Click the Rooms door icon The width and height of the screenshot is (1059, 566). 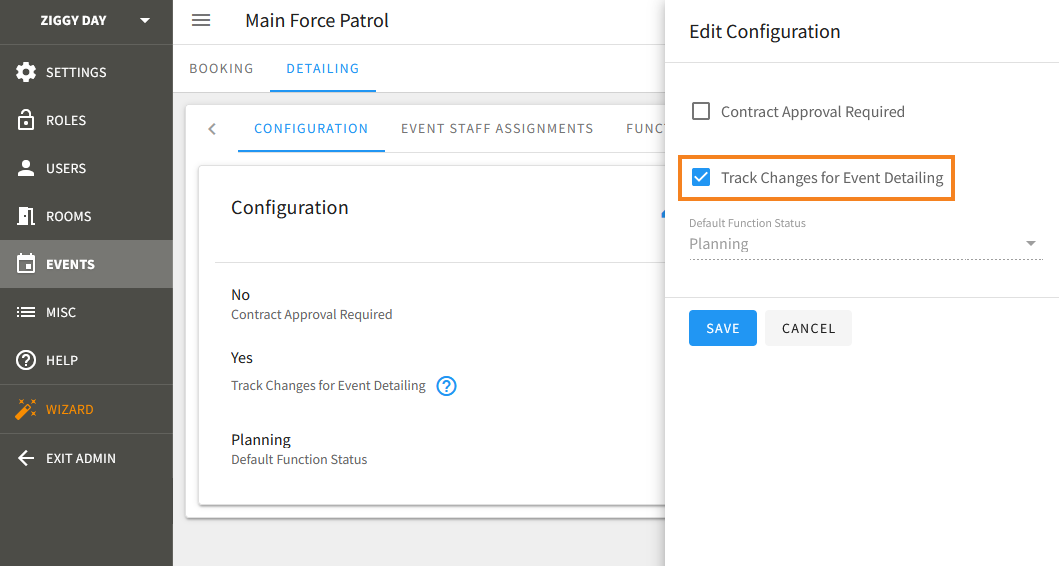[x=27, y=216]
